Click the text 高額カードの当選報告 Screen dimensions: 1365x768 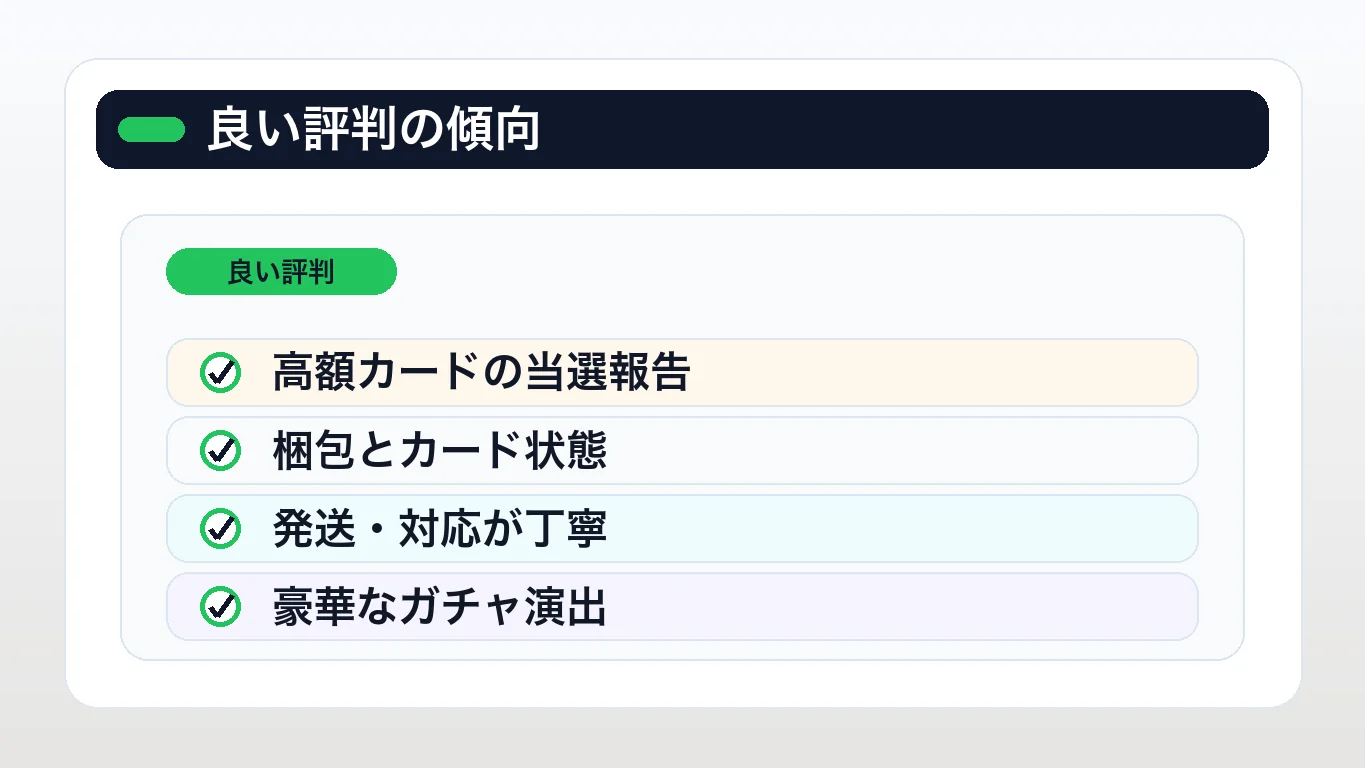click(x=481, y=373)
